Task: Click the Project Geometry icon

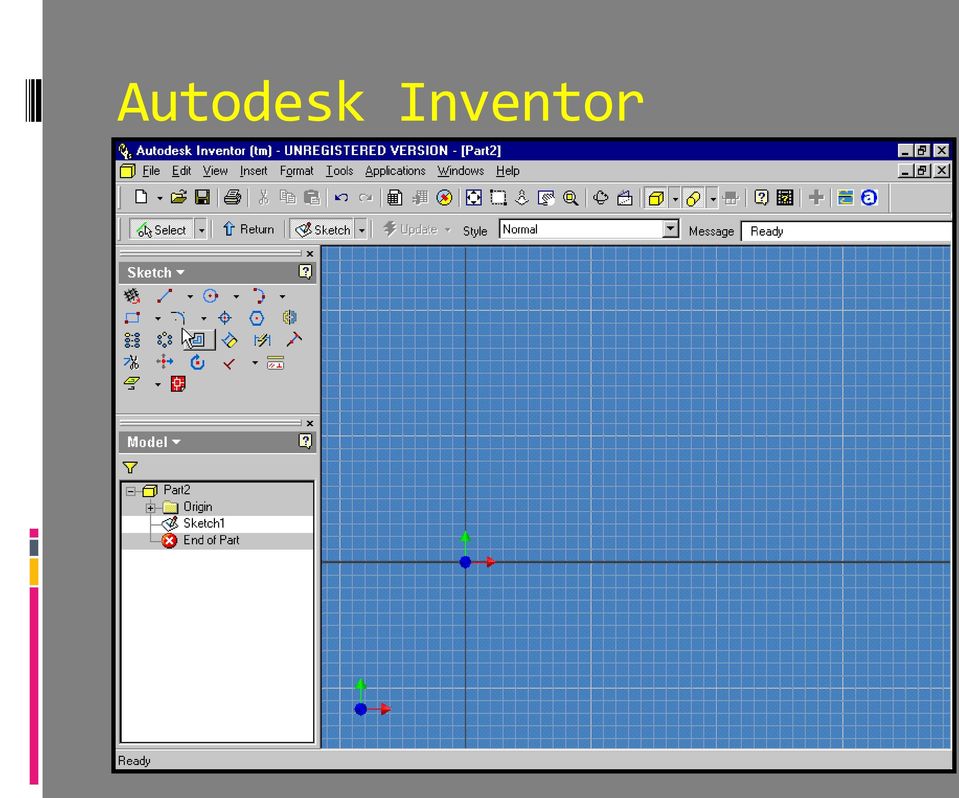Action: [131, 383]
